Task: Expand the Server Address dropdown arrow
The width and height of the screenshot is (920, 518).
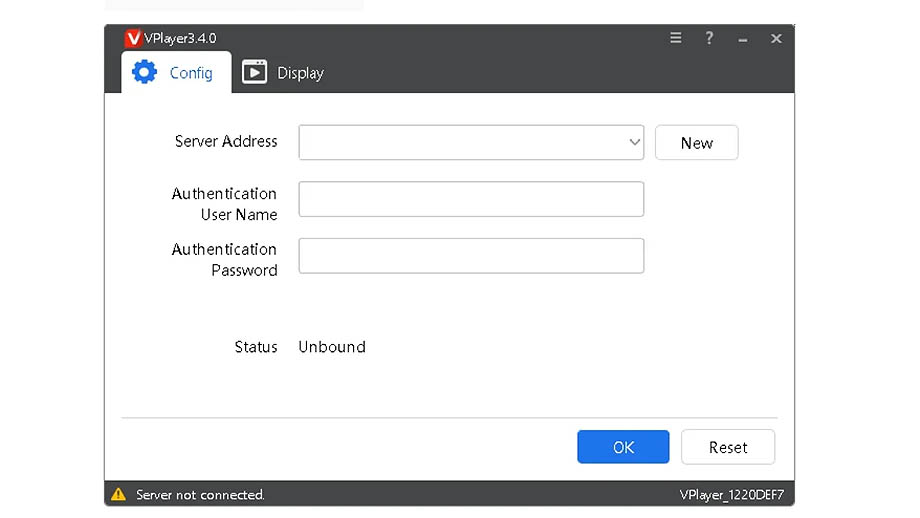Action: (634, 142)
